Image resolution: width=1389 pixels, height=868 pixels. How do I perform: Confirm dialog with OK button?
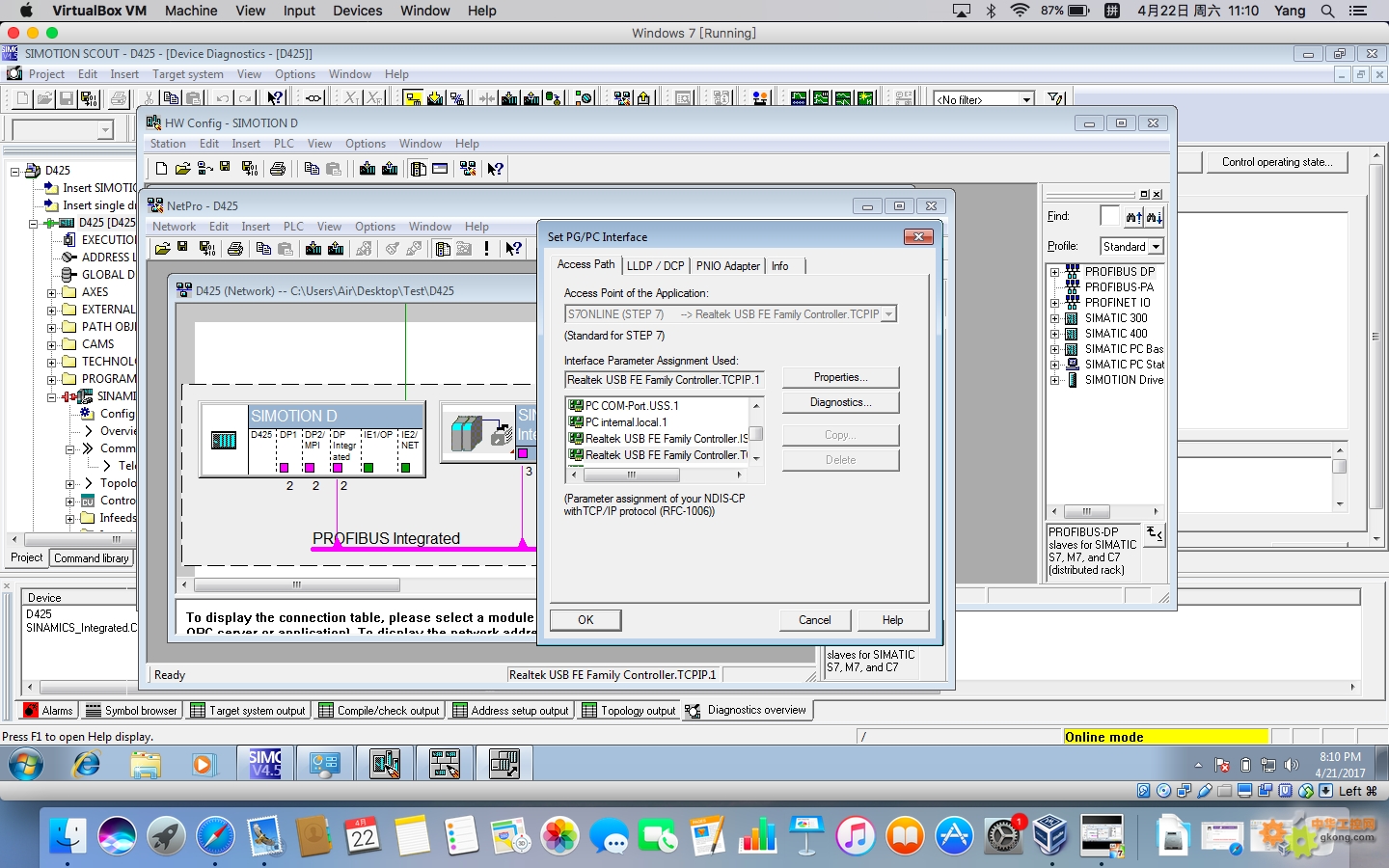pos(586,620)
